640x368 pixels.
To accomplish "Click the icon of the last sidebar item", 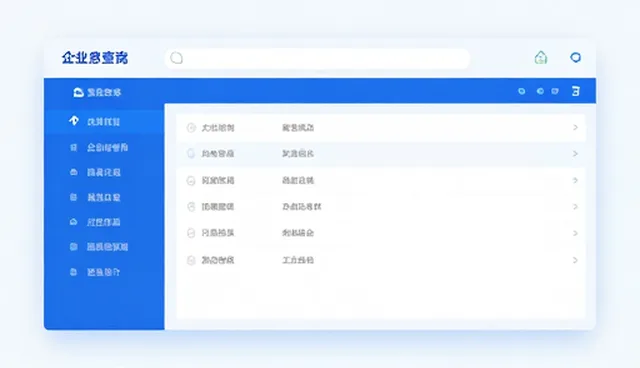I will 73,272.
